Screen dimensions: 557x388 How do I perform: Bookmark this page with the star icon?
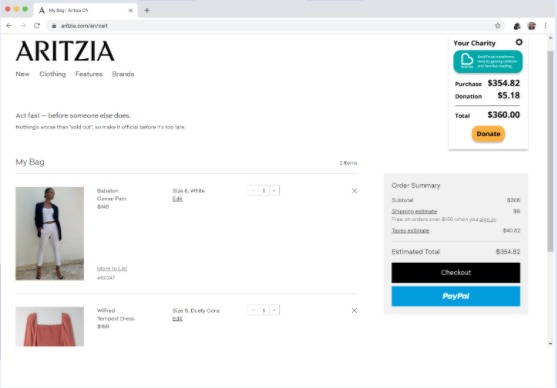point(497,26)
